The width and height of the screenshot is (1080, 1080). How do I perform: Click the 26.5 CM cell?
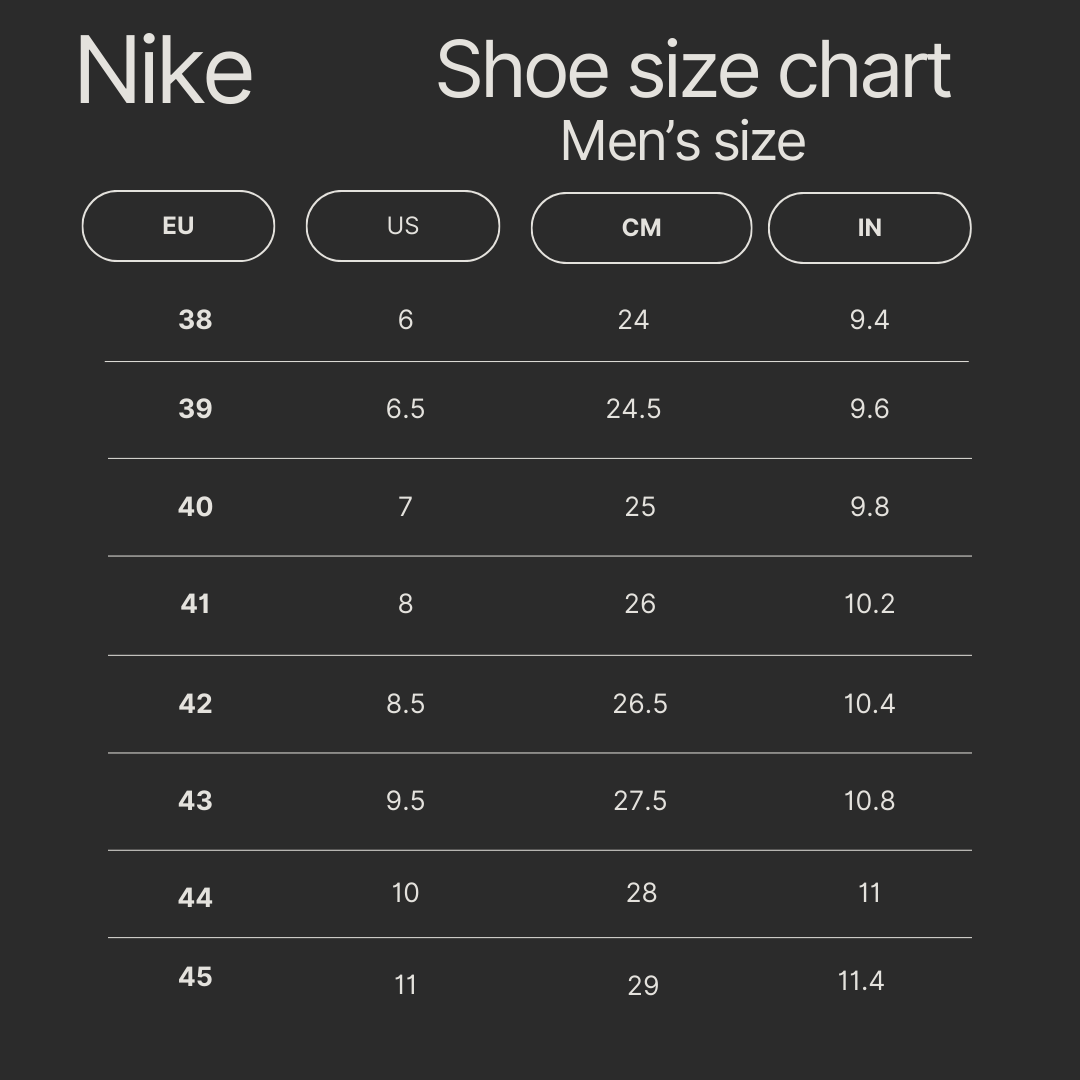click(640, 704)
